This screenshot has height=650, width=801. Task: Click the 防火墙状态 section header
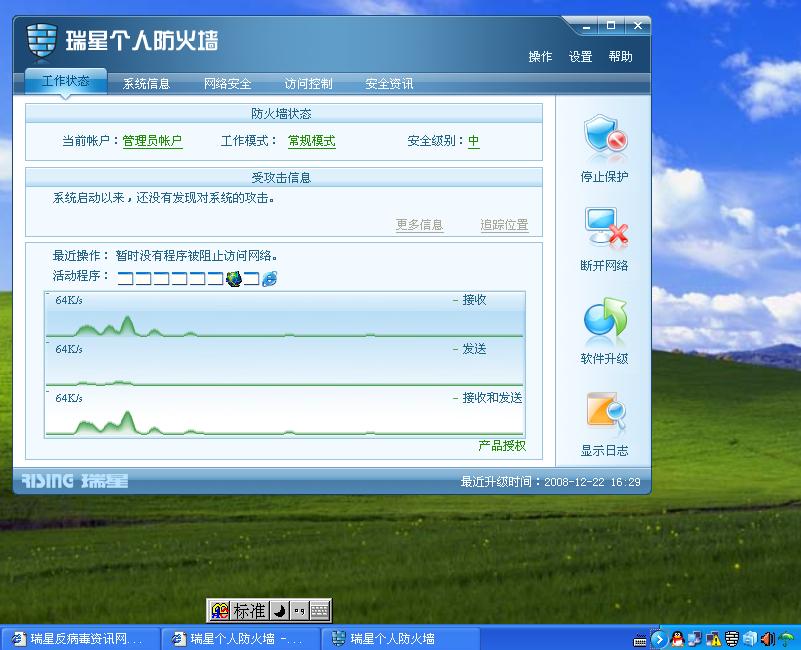284,113
